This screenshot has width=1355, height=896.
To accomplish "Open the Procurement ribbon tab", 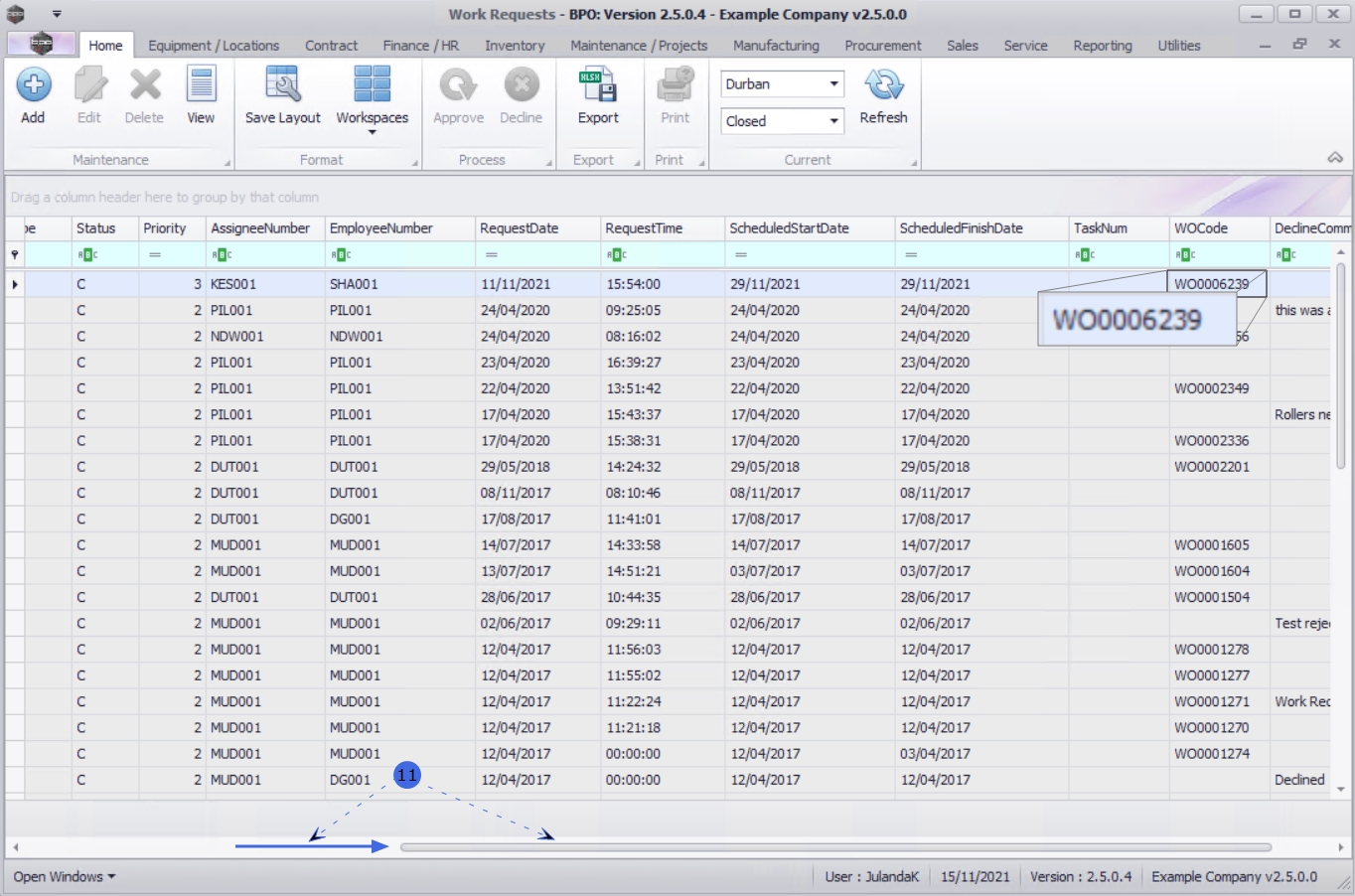I will [x=882, y=46].
